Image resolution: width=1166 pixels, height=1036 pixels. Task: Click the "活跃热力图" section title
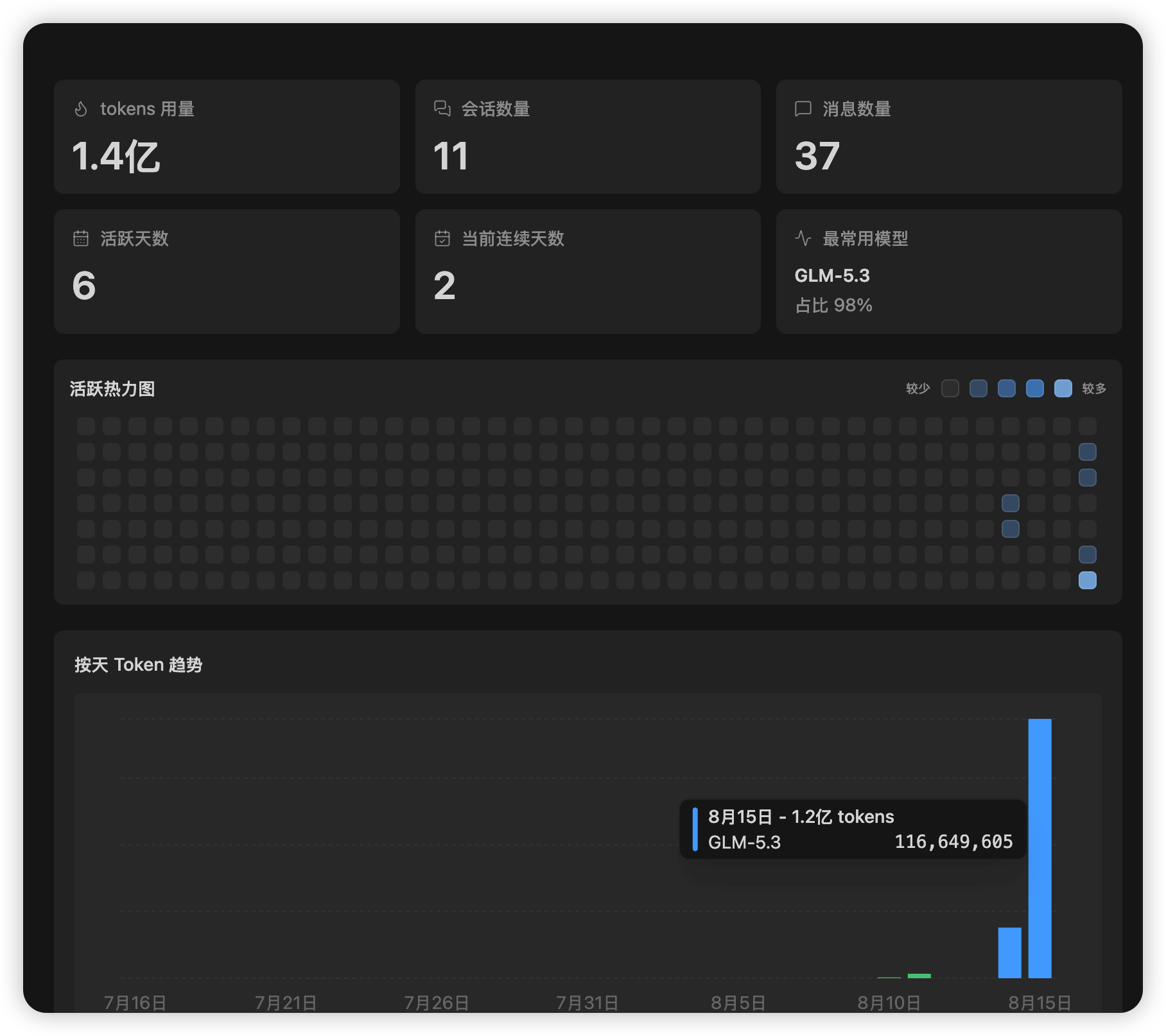[112, 389]
